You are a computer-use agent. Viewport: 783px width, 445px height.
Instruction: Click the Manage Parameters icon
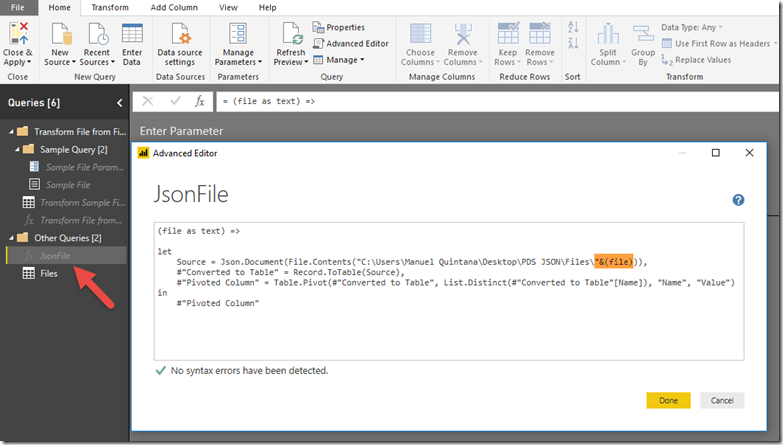[x=238, y=34]
